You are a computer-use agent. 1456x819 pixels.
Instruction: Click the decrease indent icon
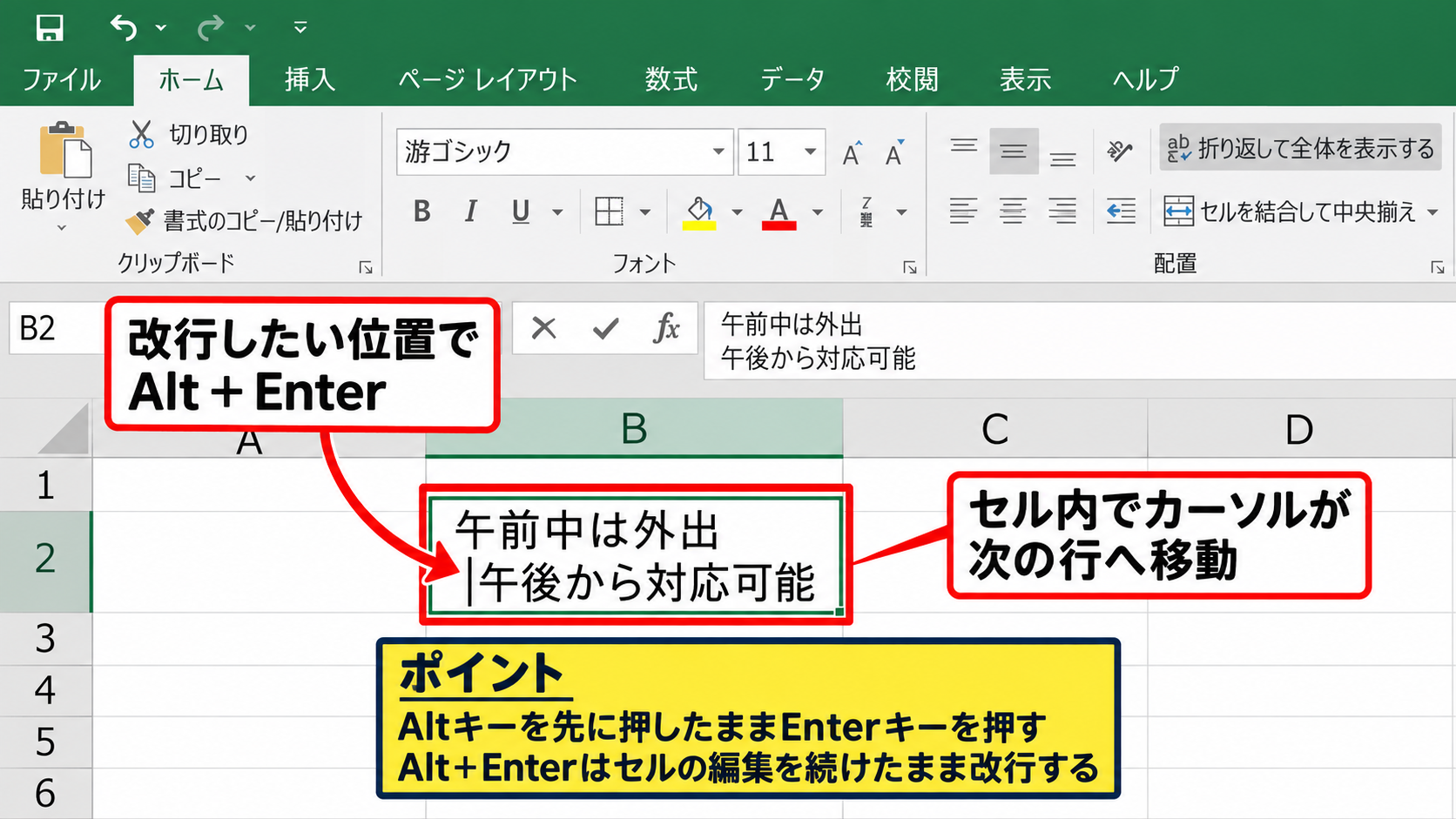(x=1121, y=211)
